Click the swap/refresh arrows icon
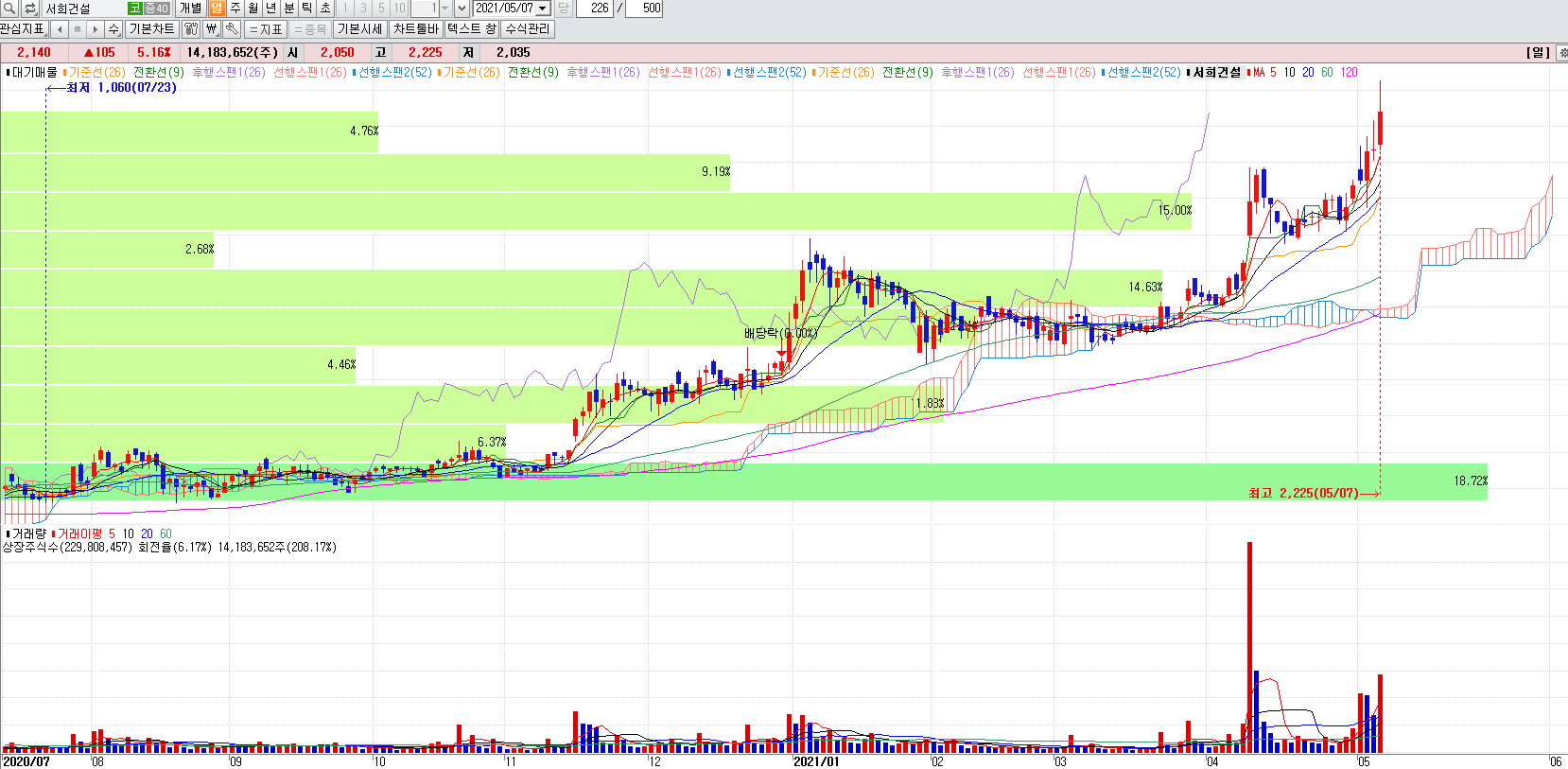 tap(30, 9)
